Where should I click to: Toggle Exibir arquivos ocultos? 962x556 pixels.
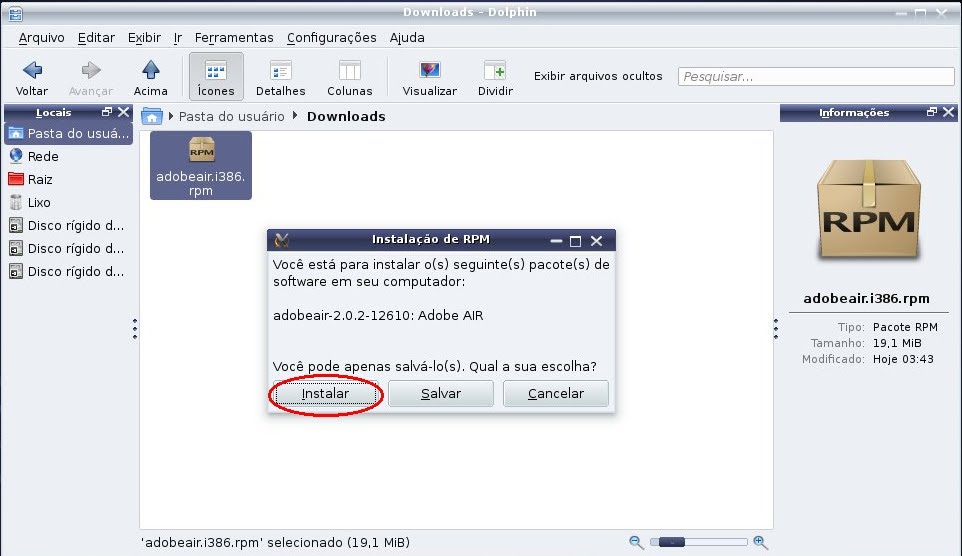[598, 76]
